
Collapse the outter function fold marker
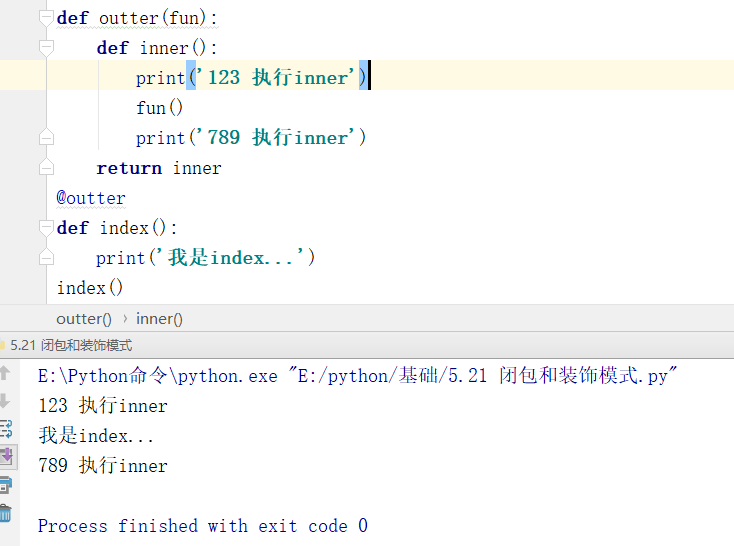point(46,18)
